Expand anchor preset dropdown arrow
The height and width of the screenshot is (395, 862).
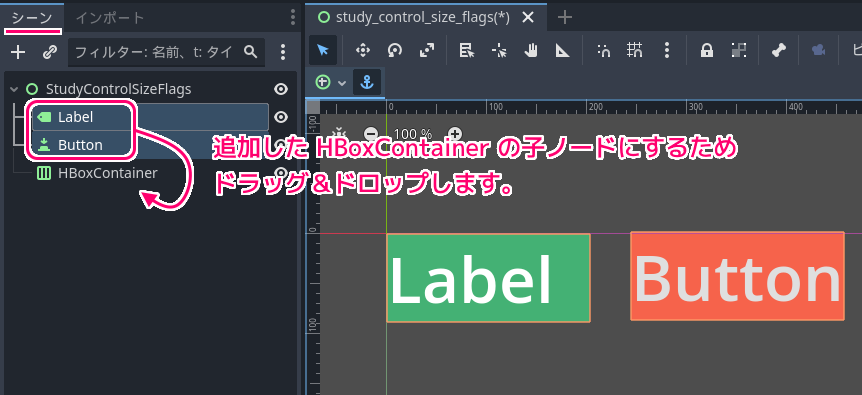(x=342, y=83)
